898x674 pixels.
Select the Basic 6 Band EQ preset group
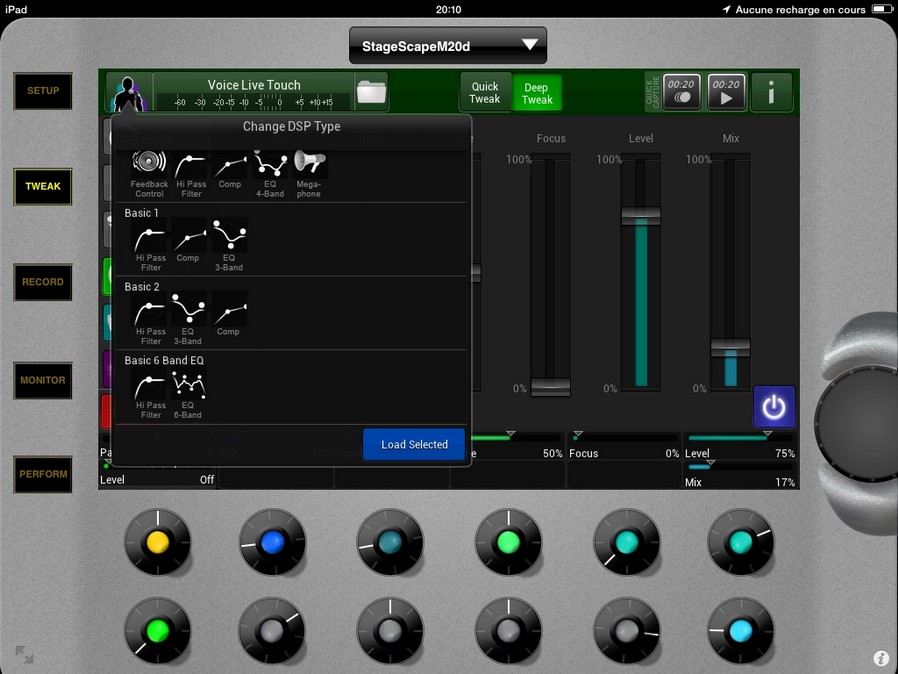tap(164, 360)
